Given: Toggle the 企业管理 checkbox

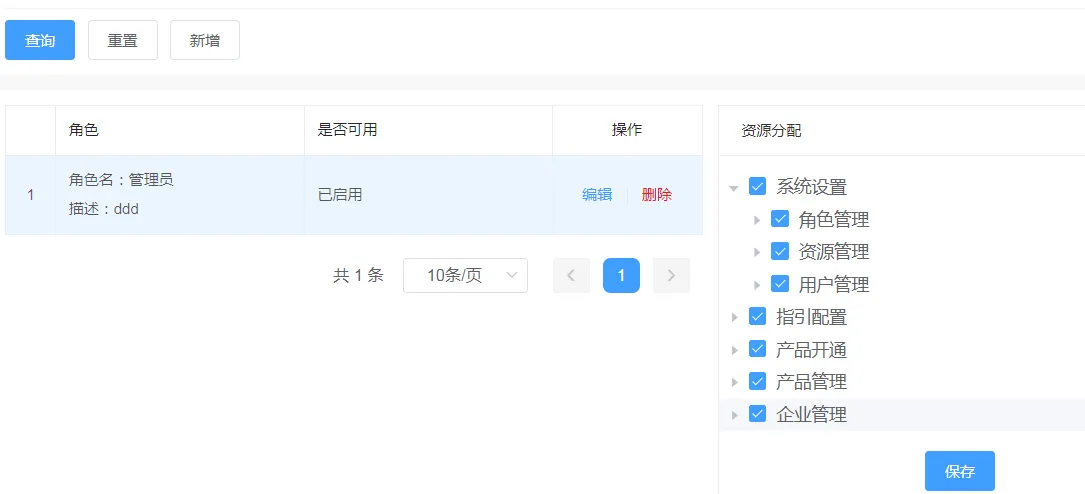Looking at the screenshot, I should tap(757, 414).
